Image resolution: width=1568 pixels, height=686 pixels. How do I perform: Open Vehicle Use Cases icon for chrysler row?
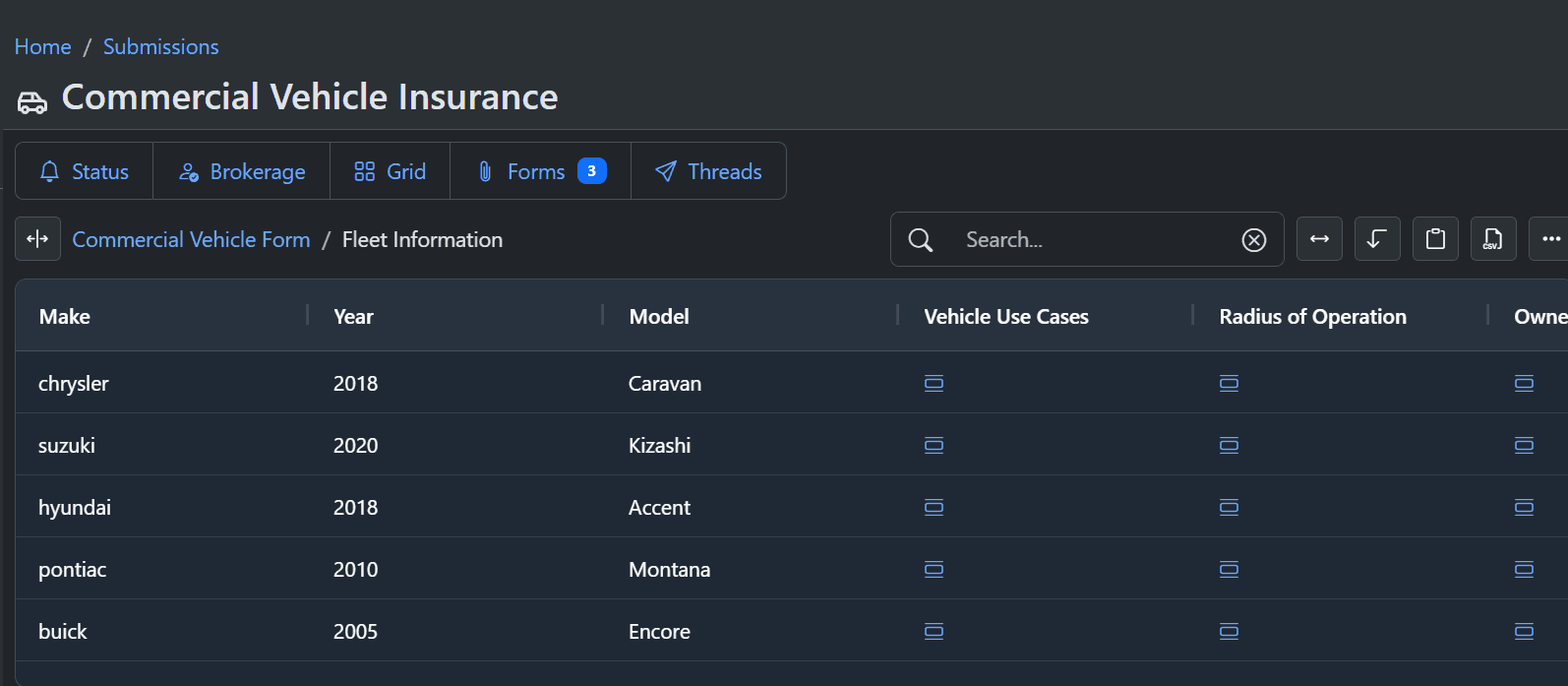[934, 383]
